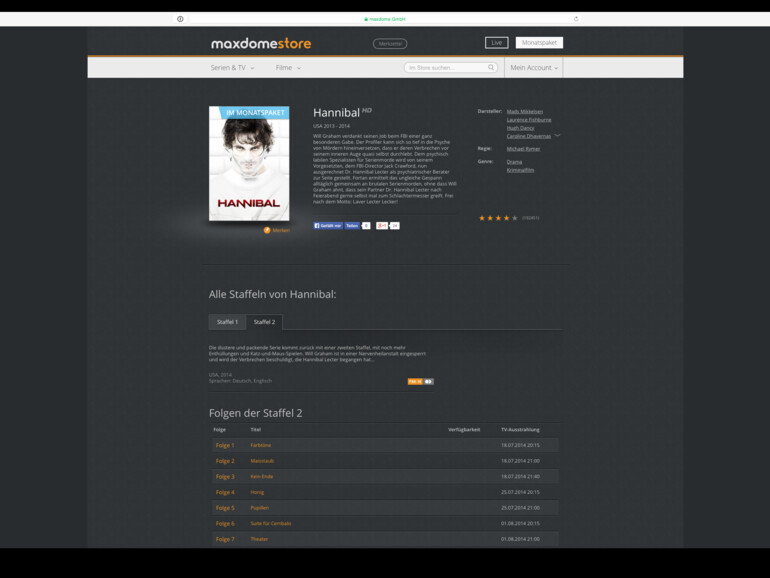Image resolution: width=770 pixels, height=578 pixels.
Task: Reload the page with the refresh icon
Action: coord(576,19)
